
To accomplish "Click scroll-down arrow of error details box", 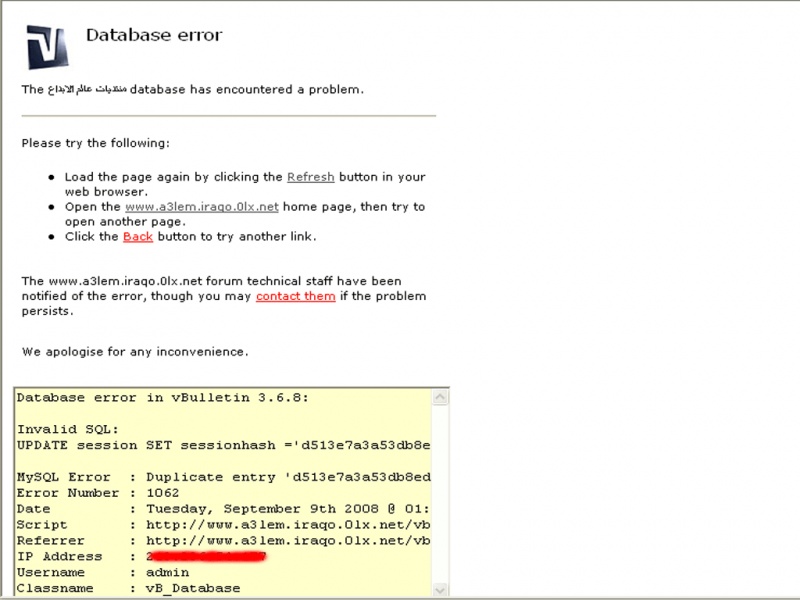I will [441, 592].
